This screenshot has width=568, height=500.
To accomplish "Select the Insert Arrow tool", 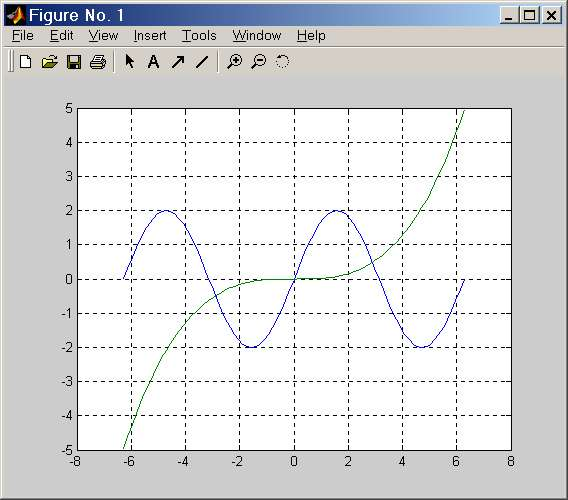I will (178, 62).
